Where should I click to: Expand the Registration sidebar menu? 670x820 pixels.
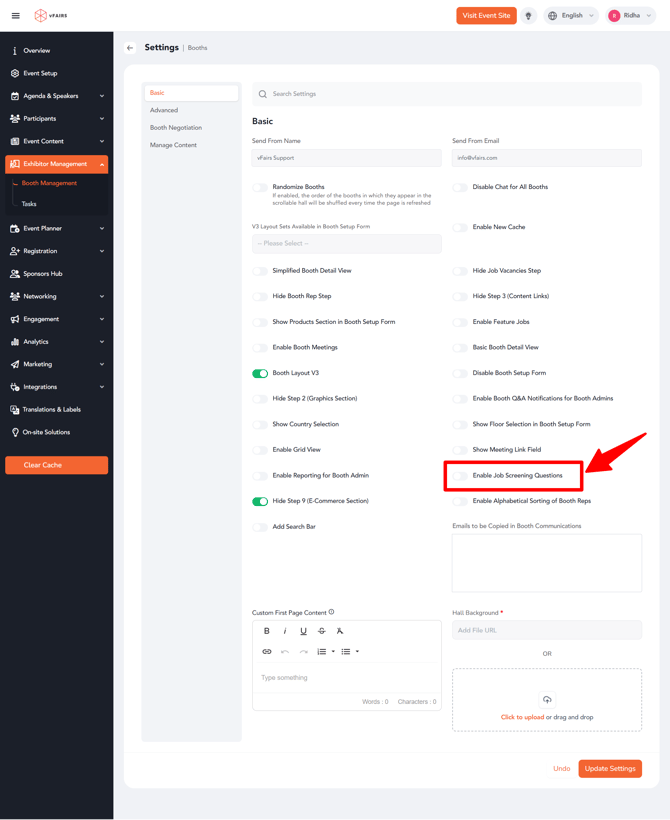click(56, 251)
